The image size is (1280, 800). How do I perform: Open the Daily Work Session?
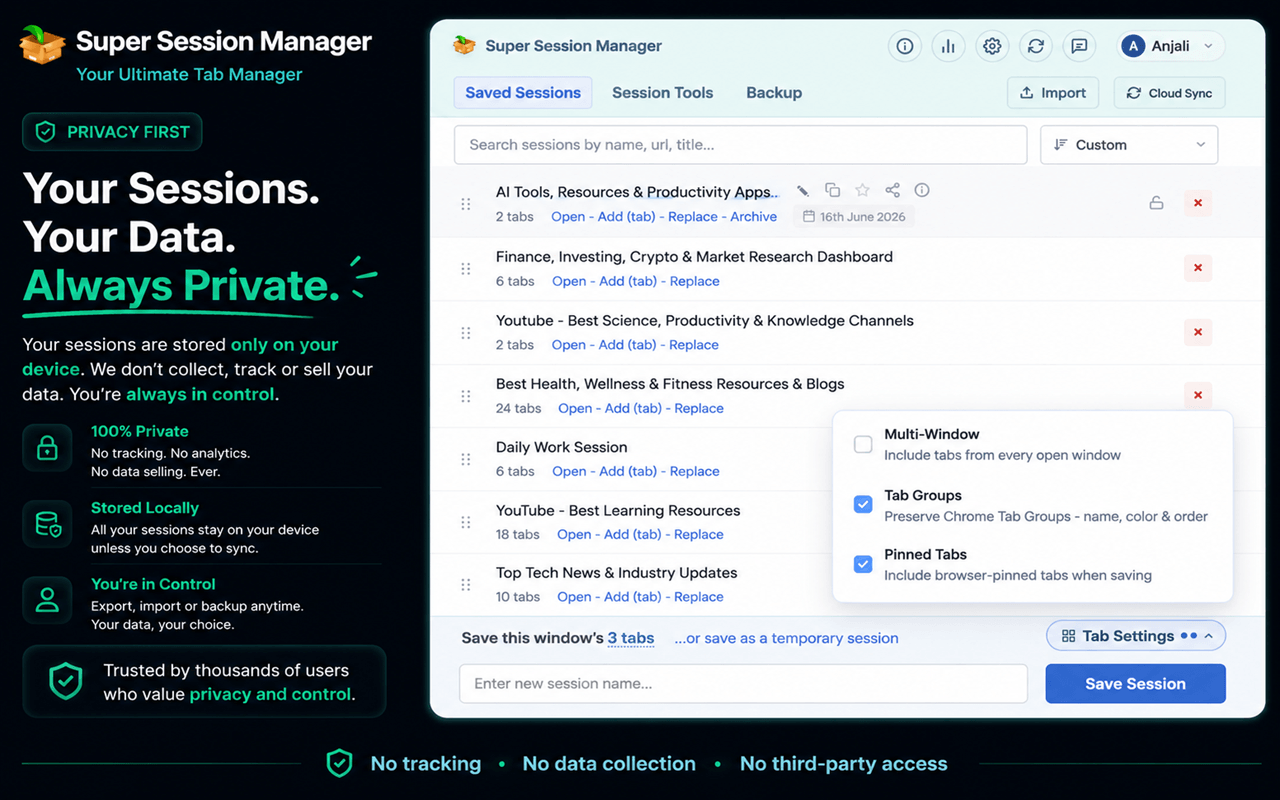pyautogui.click(x=569, y=471)
